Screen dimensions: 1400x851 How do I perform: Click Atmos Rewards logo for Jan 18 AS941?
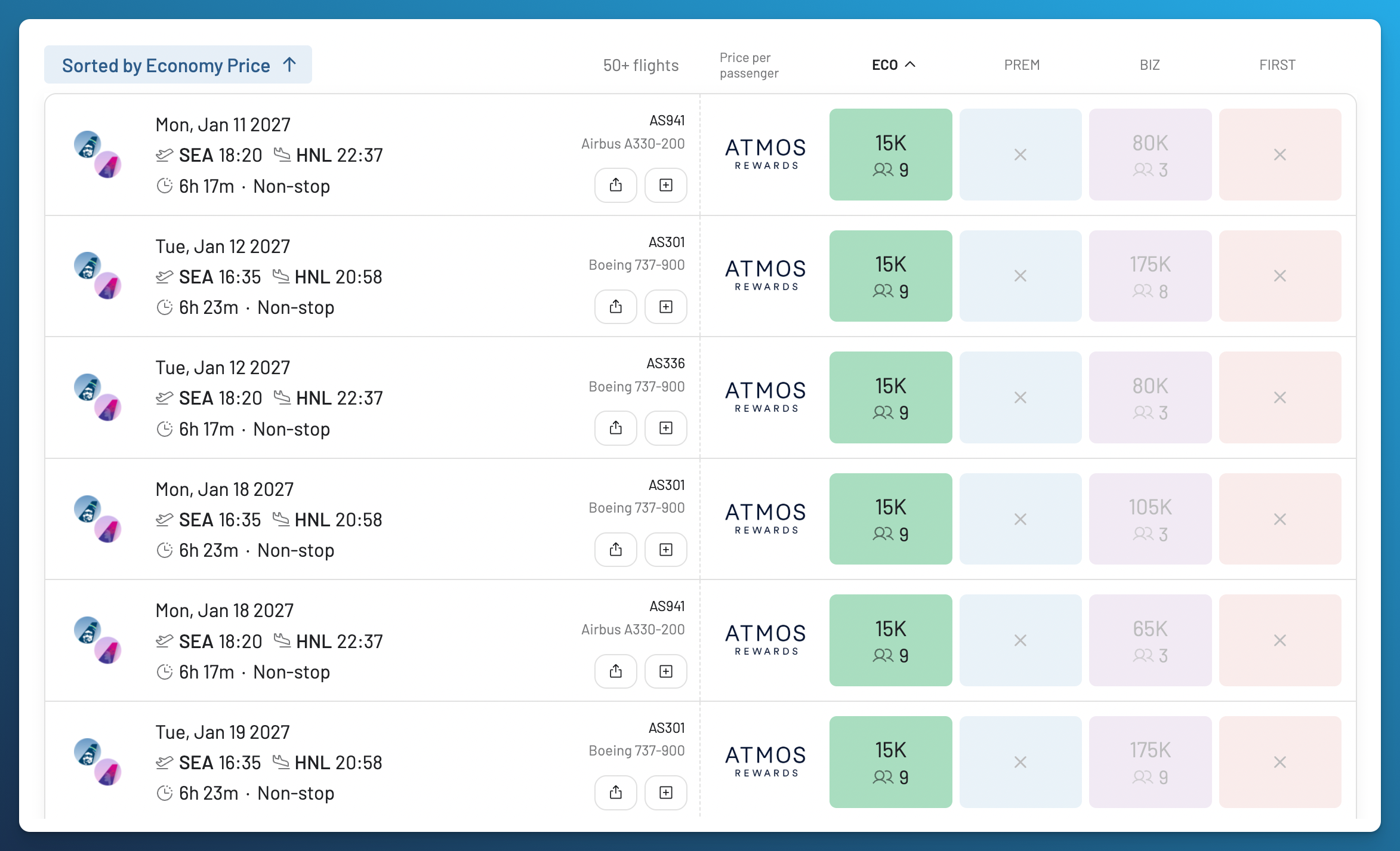point(766,640)
